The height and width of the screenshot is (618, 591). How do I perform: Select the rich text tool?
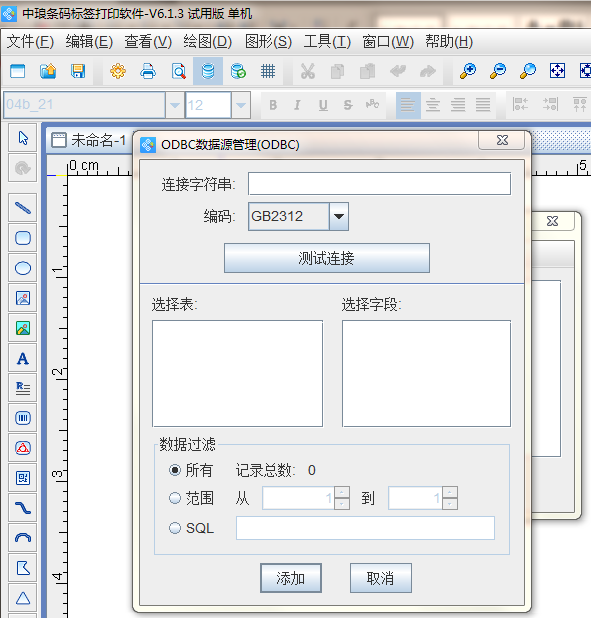(23, 388)
